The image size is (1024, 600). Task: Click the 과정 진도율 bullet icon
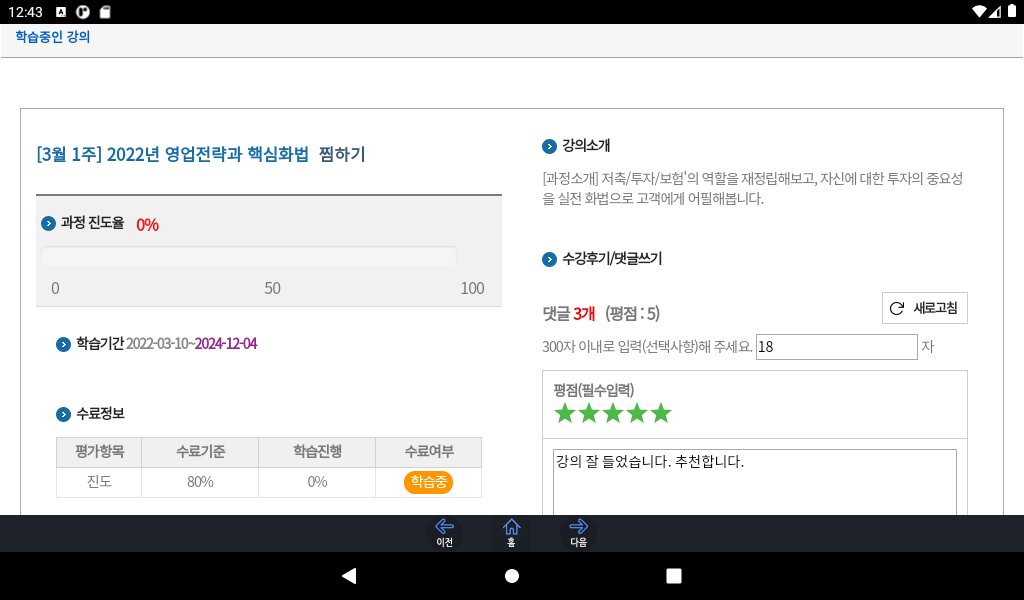48,224
